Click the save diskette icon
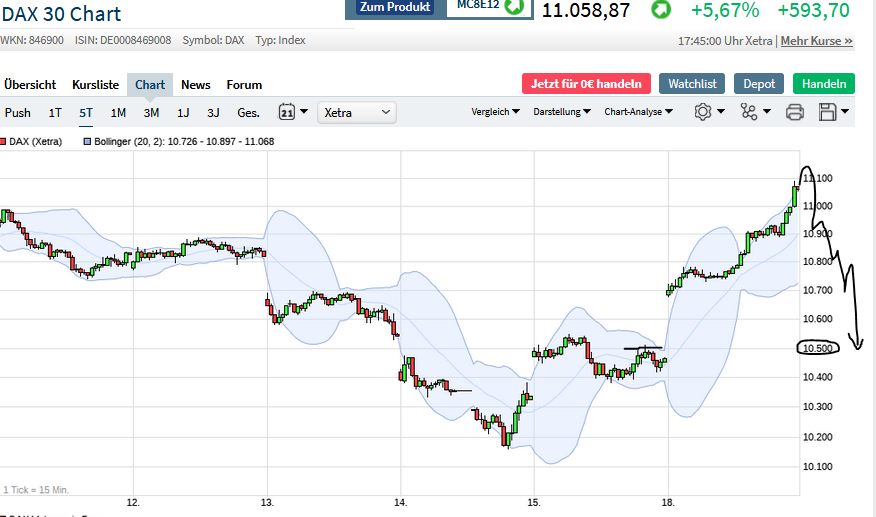The height and width of the screenshot is (517, 876). 828,112
